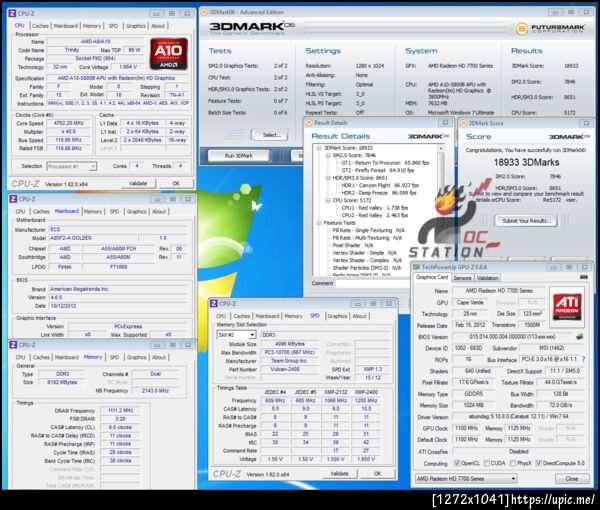Click Validate in the CPU tab window

point(138,184)
